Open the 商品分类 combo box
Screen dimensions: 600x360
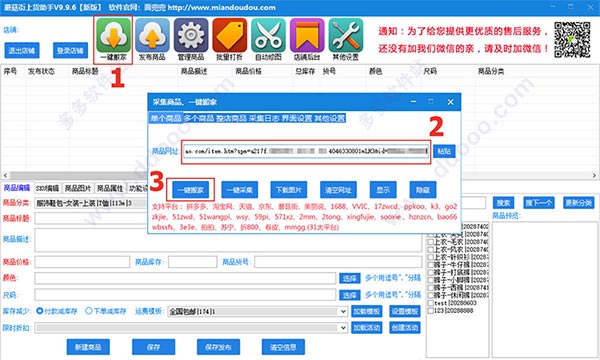[91, 203]
